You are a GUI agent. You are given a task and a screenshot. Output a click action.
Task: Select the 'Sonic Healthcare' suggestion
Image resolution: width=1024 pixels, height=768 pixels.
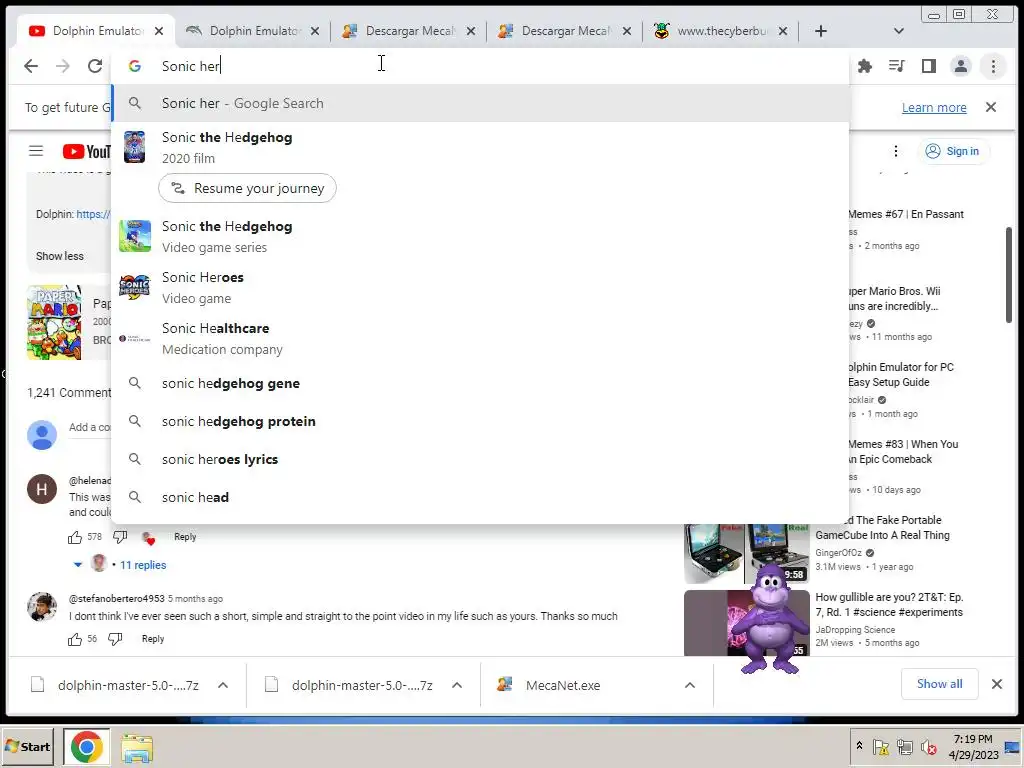[480, 338]
